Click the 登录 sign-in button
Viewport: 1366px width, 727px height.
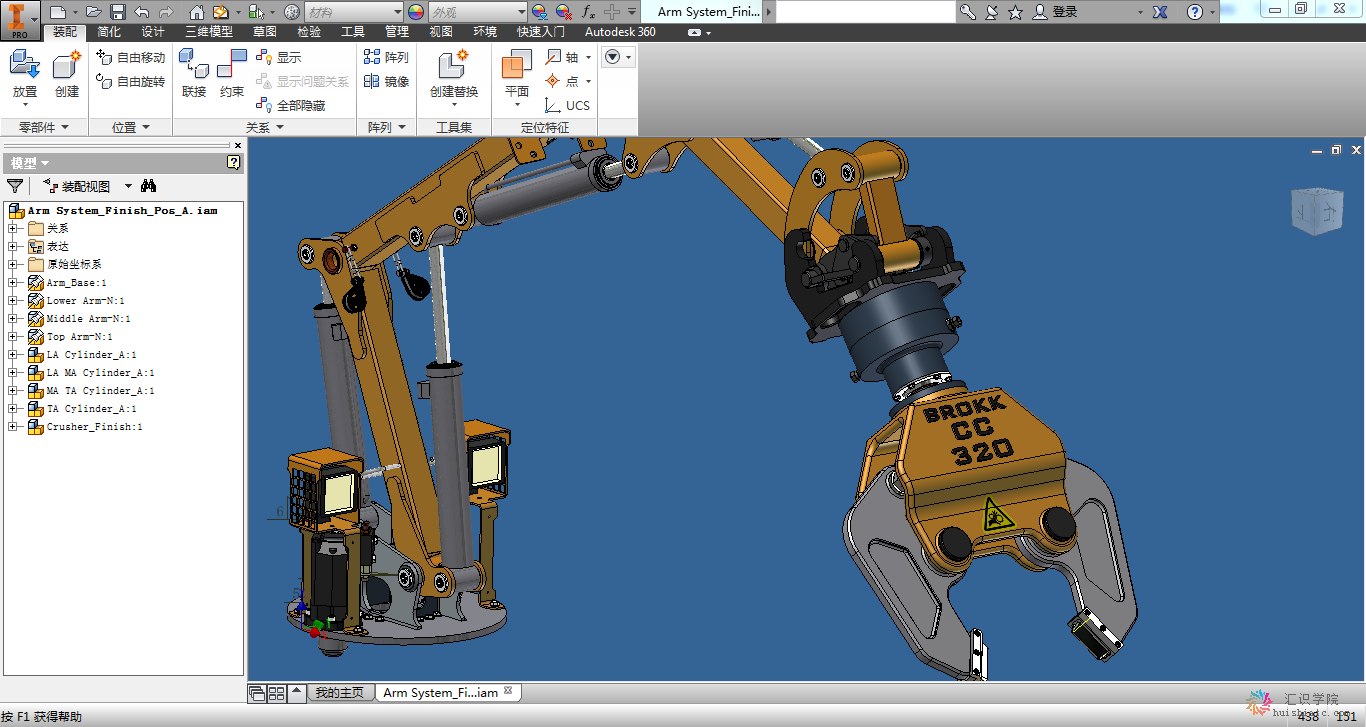click(1056, 12)
